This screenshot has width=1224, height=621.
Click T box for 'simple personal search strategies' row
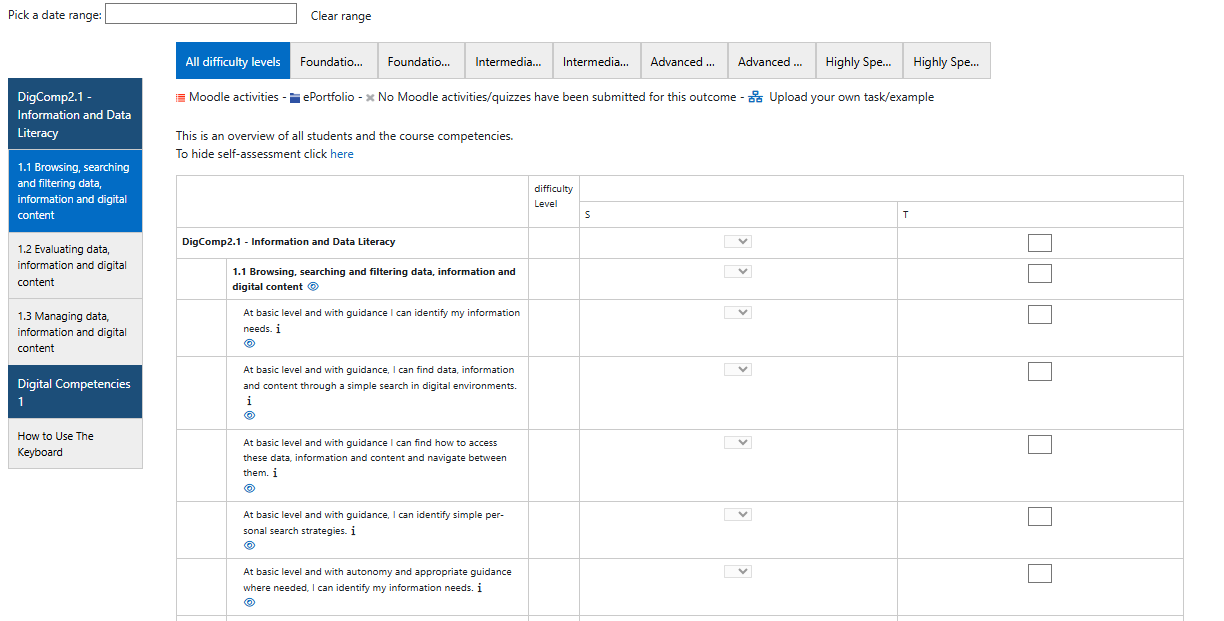[1040, 516]
